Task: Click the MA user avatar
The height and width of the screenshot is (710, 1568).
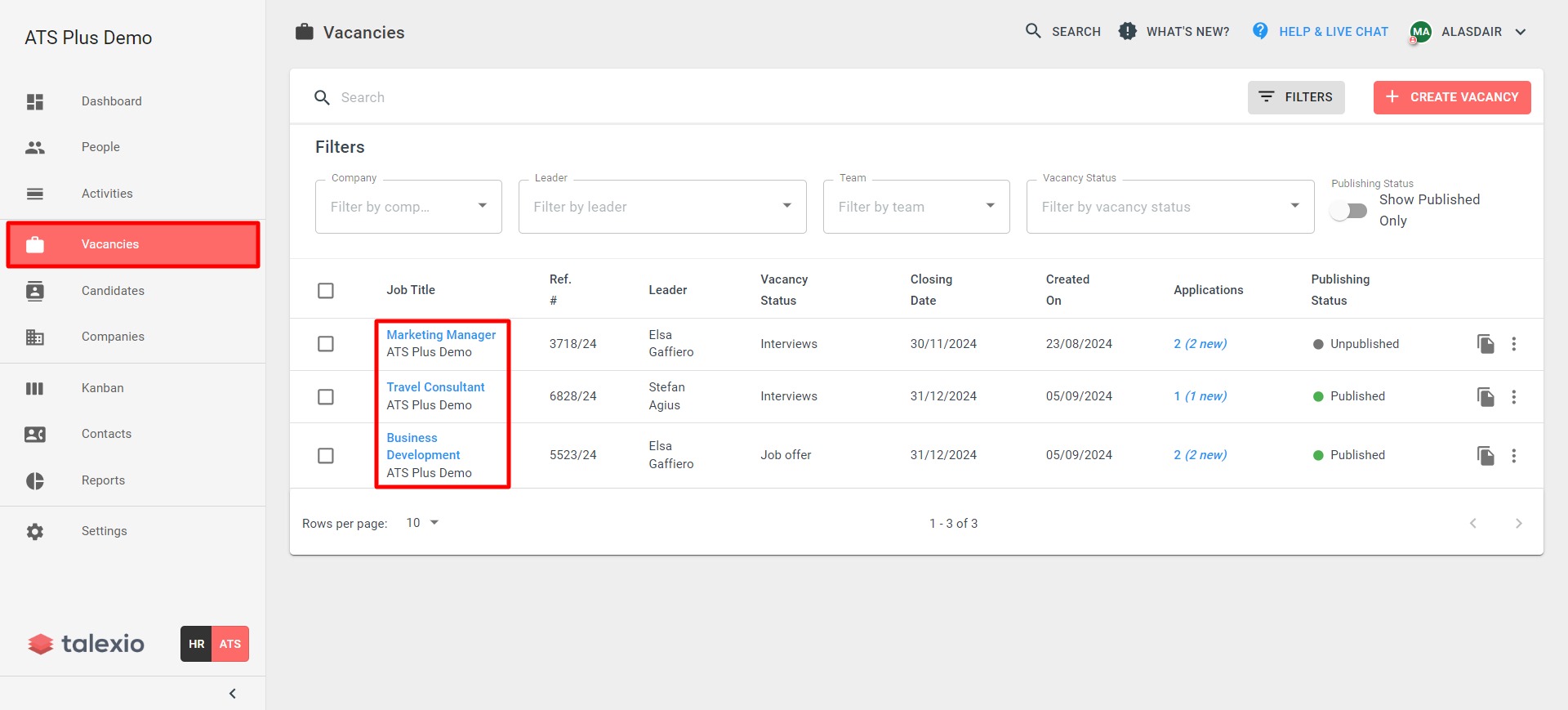Action: click(1420, 32)
